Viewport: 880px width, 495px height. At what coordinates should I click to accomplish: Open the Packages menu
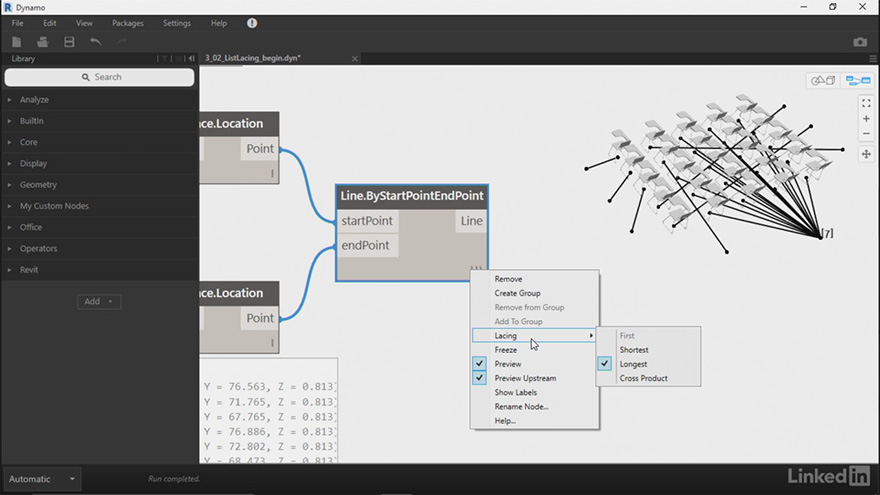point(127,23)
